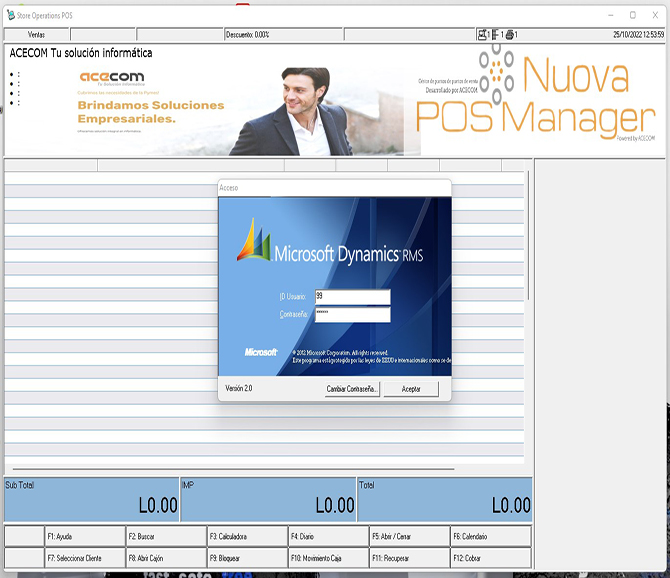Click F10: Movimiento Caja button
Image resolution: width=670 pixels, height=578 pixels.
click(329, 558)
